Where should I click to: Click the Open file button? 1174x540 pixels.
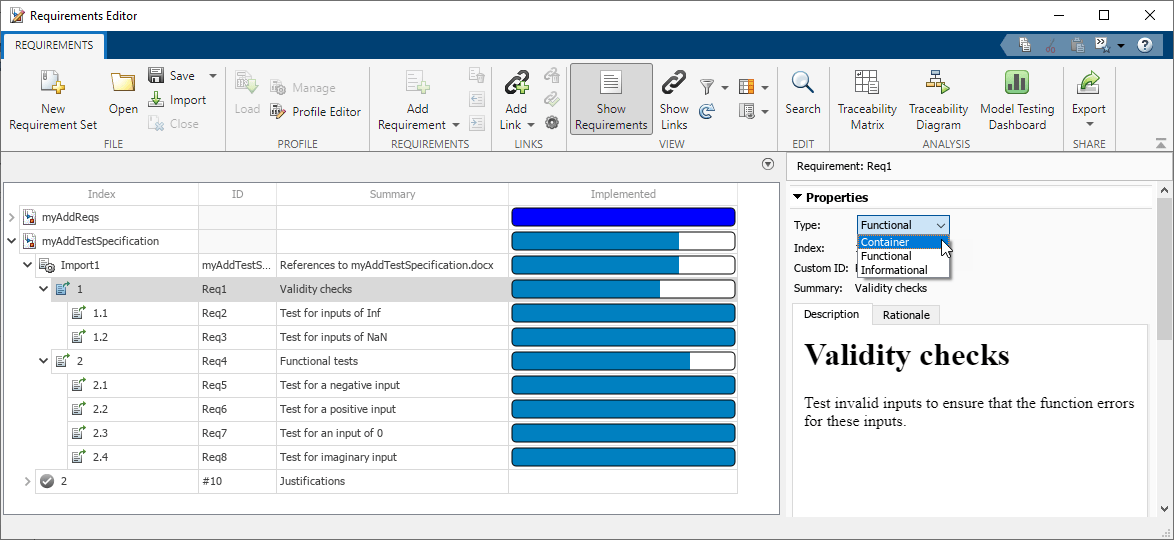(123, 94)
